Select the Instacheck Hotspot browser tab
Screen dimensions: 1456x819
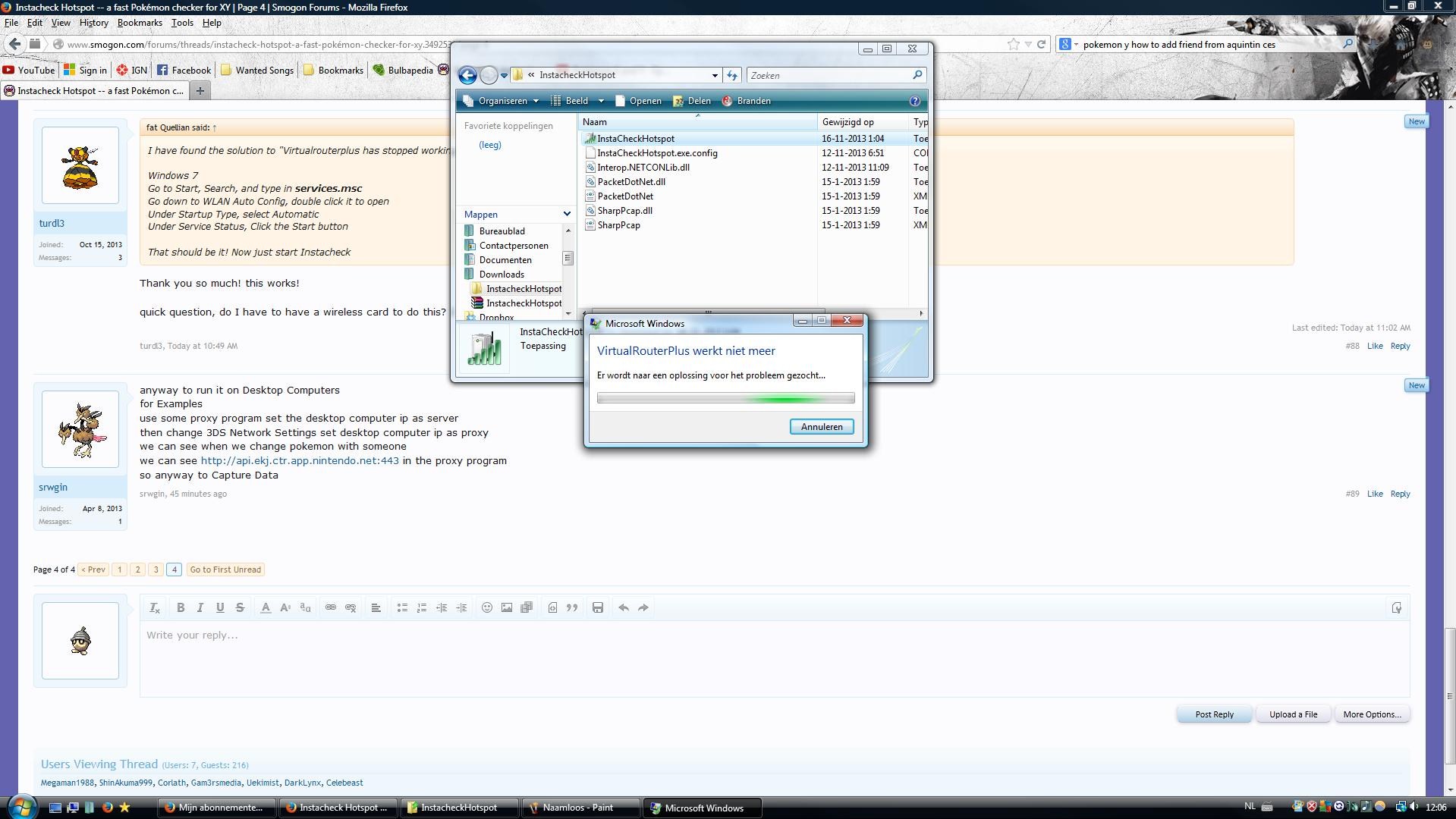click(x=93, y=91)
